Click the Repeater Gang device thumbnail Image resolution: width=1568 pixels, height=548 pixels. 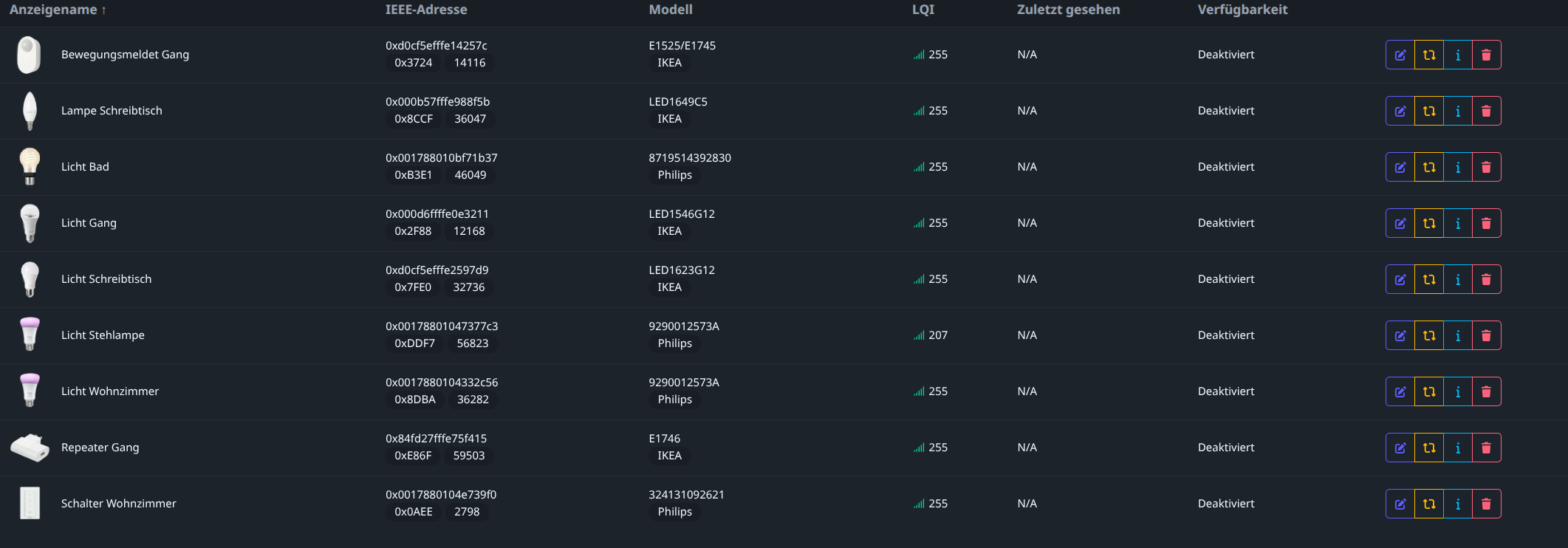coord(30,448)
